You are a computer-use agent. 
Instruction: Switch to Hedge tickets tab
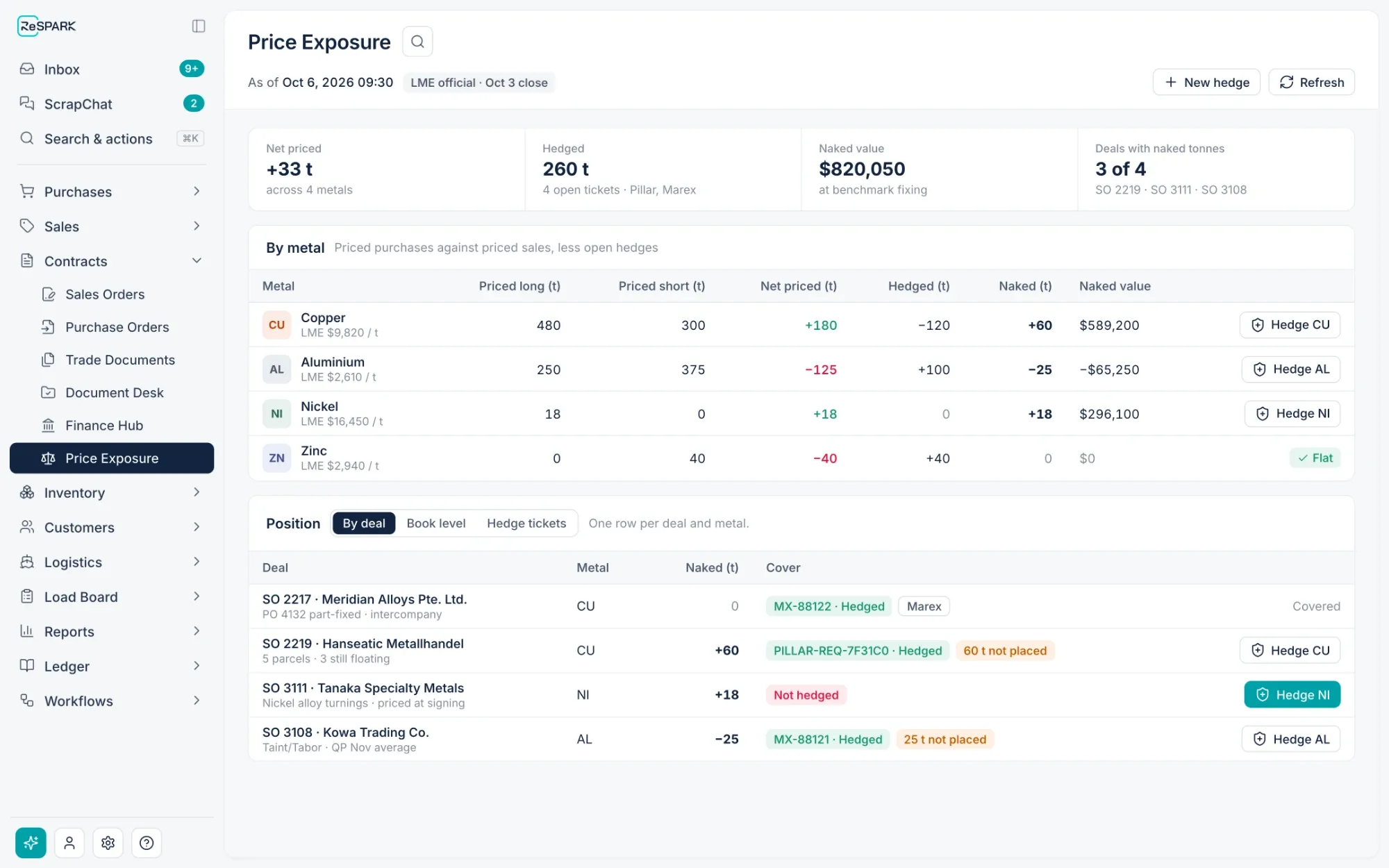tap(526, 524)
